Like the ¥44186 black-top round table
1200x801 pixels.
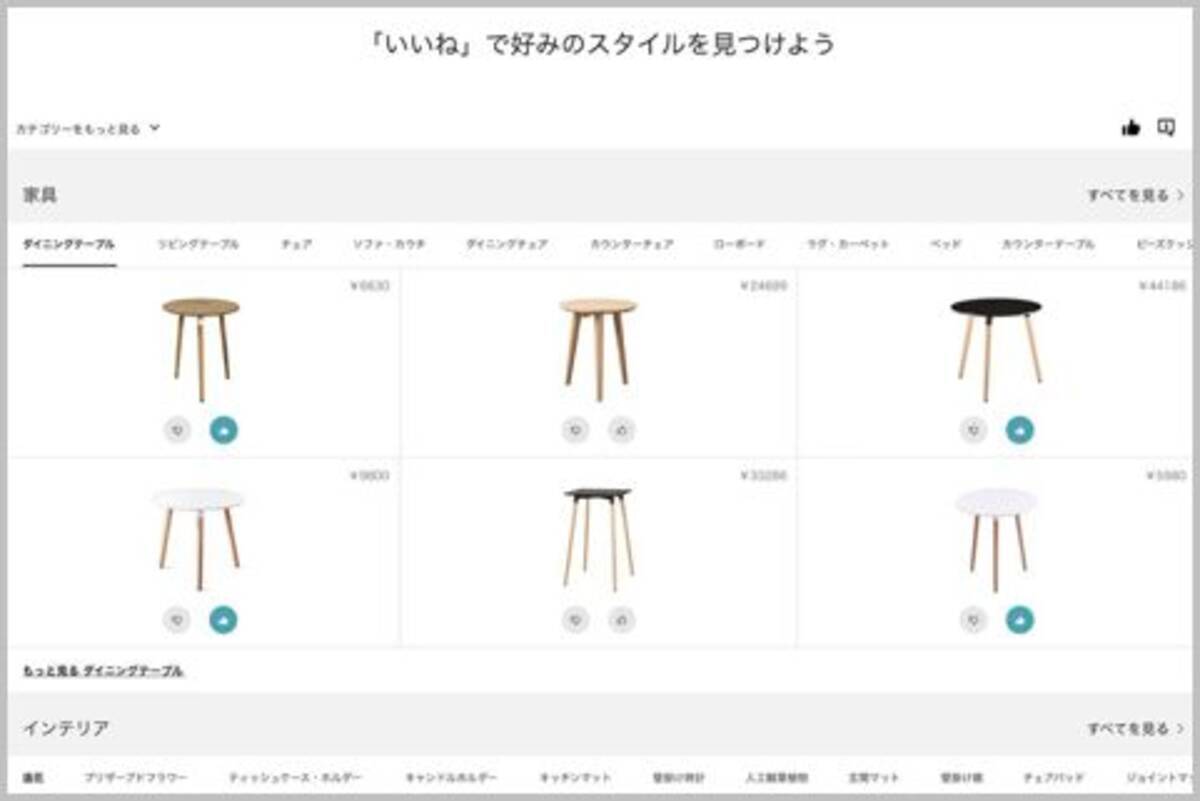1020,430
